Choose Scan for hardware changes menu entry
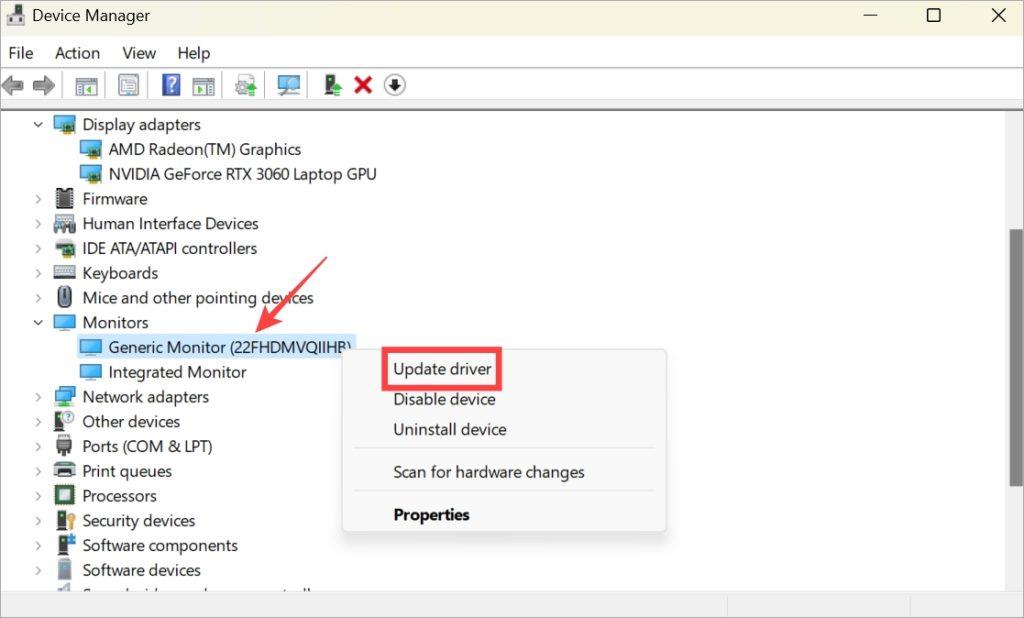Viewport: 1024px width, 618px height. 488,472
